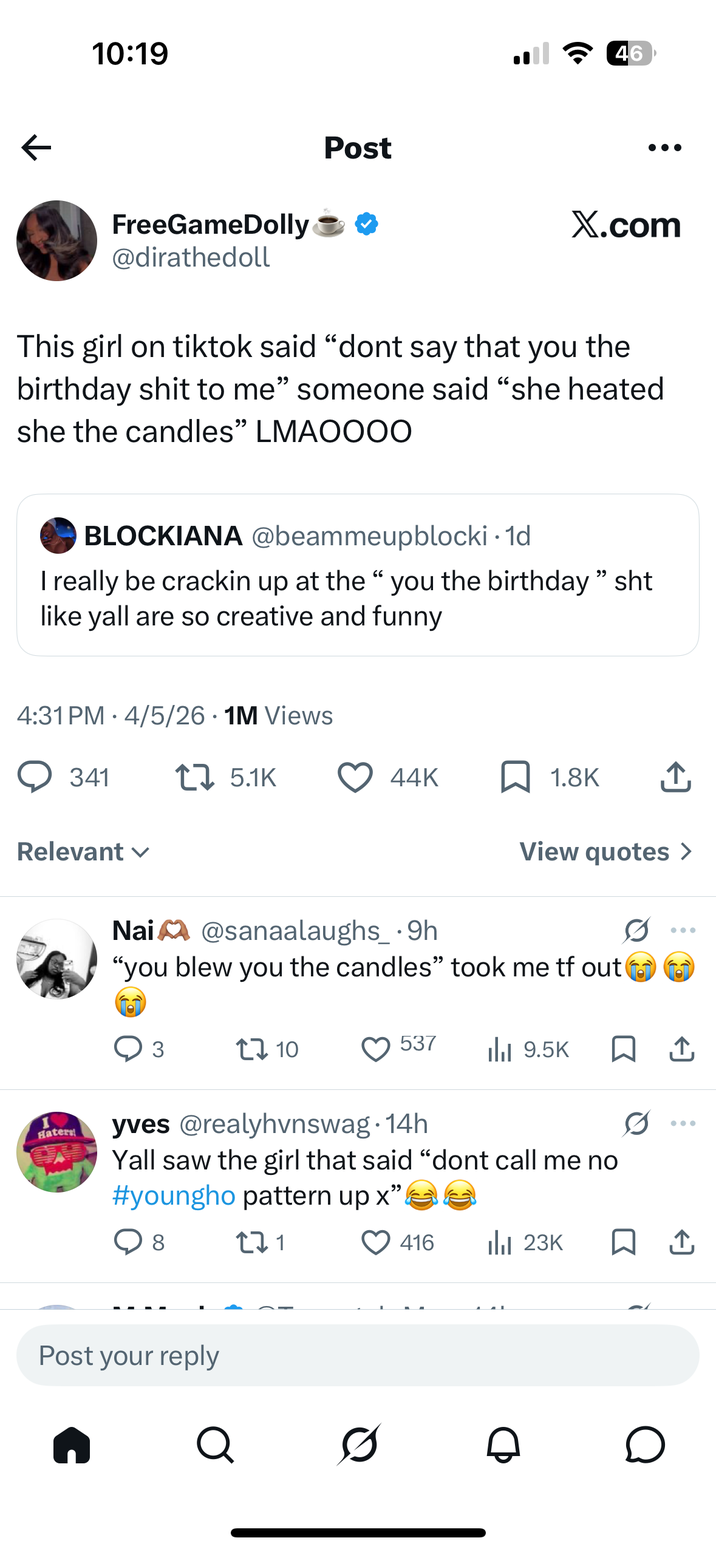Repost the tweet using the retweet icon
The image size is (716, 1552).
193,777
